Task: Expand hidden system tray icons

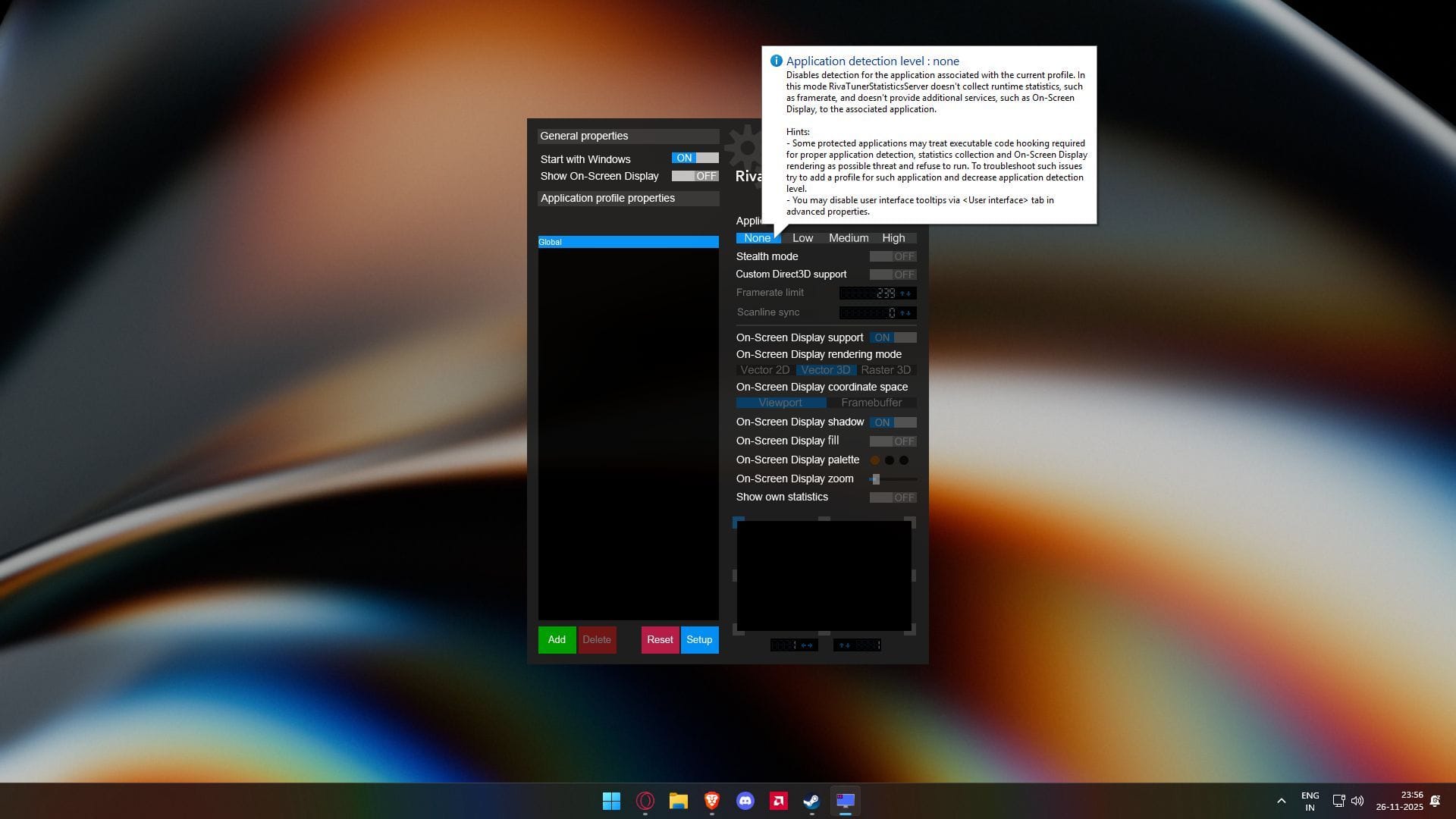Action: click(1281, 800)
